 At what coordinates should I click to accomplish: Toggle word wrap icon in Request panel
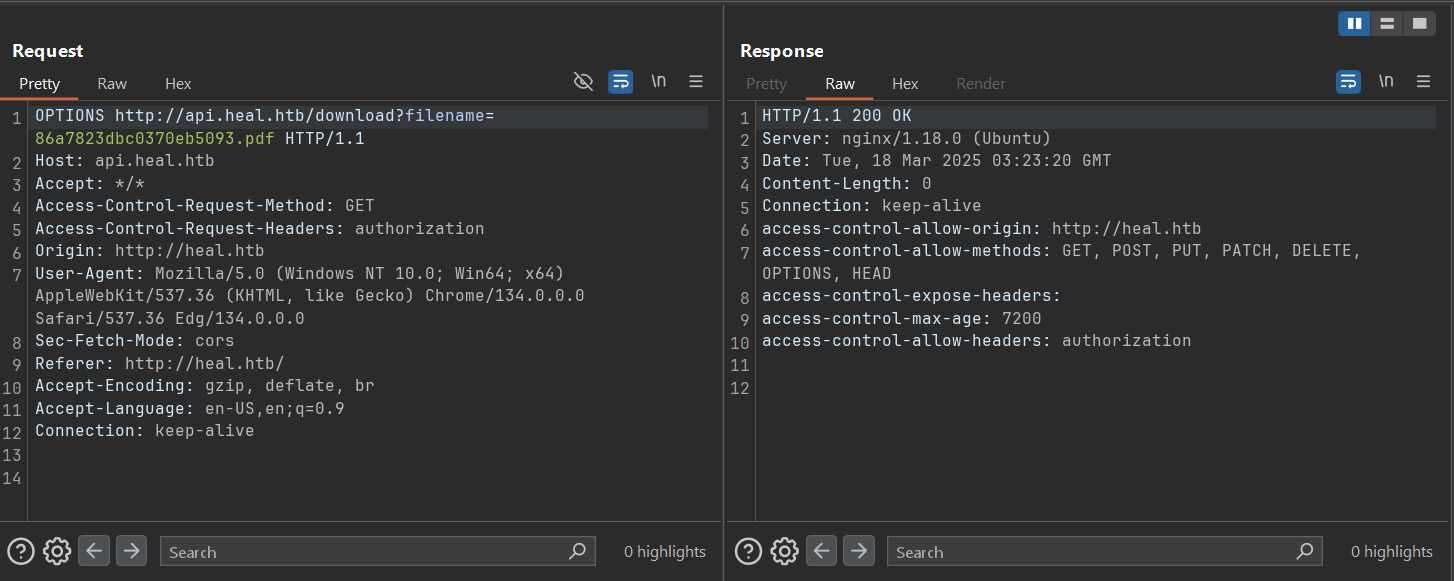[621, 82]
